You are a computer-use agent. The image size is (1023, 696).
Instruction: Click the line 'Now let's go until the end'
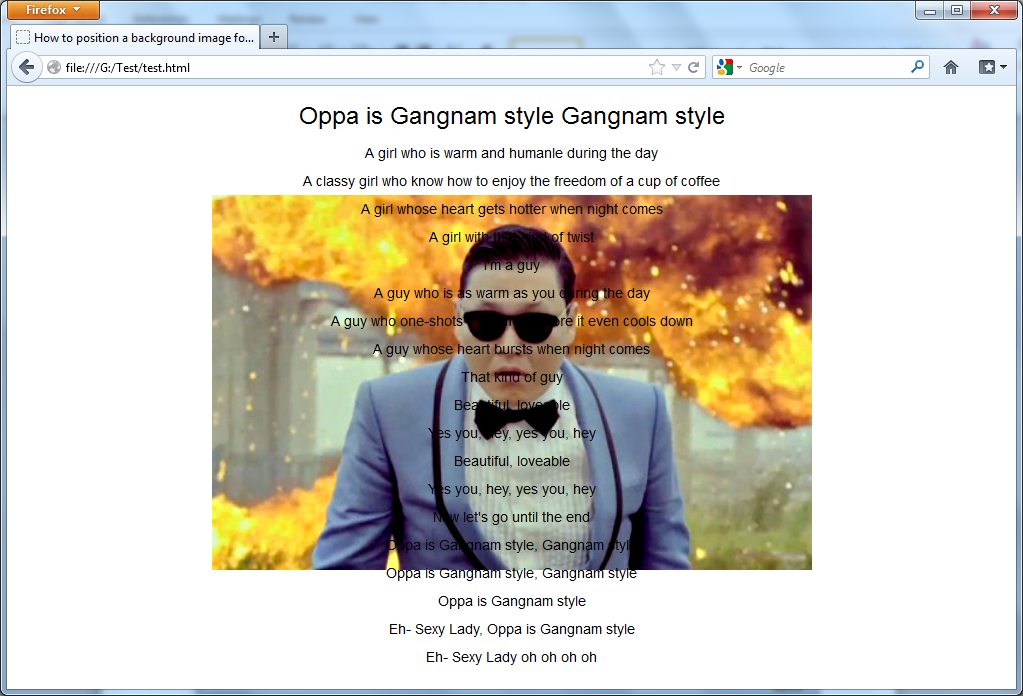tap(512, 517)
